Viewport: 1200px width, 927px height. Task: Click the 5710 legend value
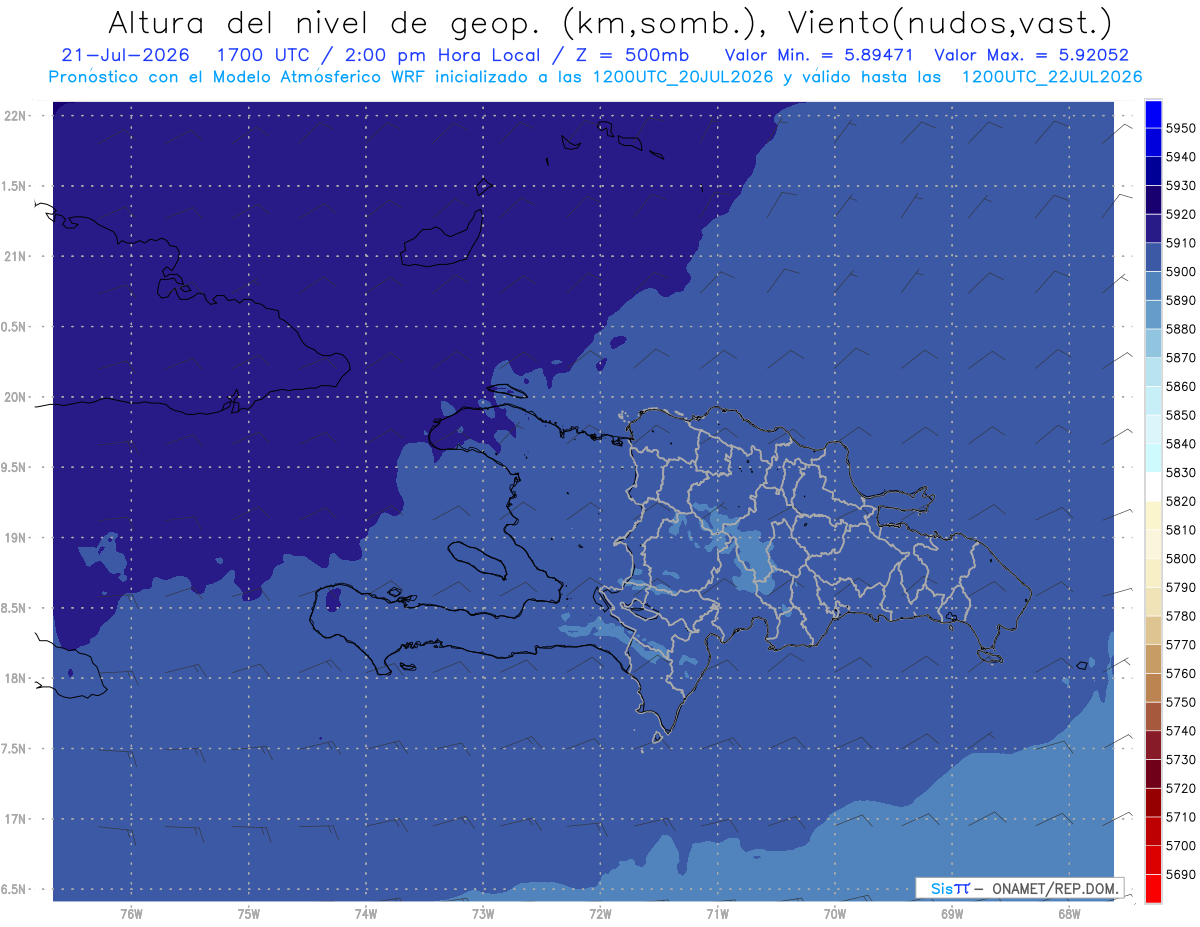coord(1180,816)
